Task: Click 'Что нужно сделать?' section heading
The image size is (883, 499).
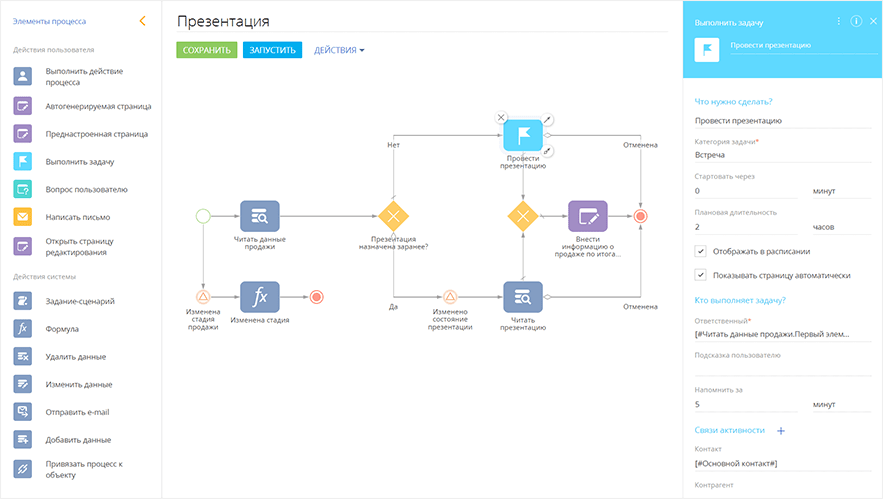Action: coord(733,101)
